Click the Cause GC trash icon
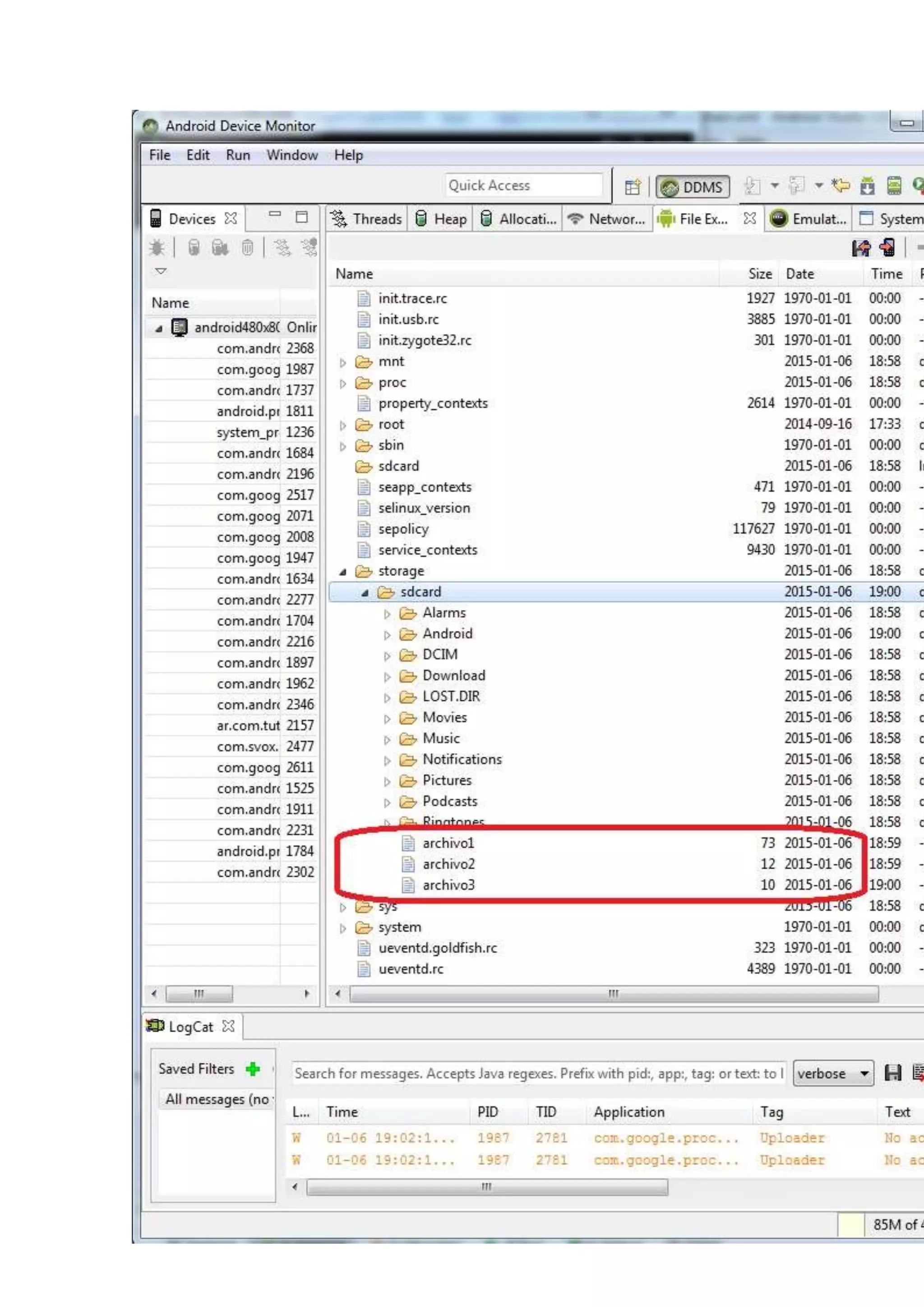The width and height of the screenshot is (924, 1307). click(x=248, y=248)
